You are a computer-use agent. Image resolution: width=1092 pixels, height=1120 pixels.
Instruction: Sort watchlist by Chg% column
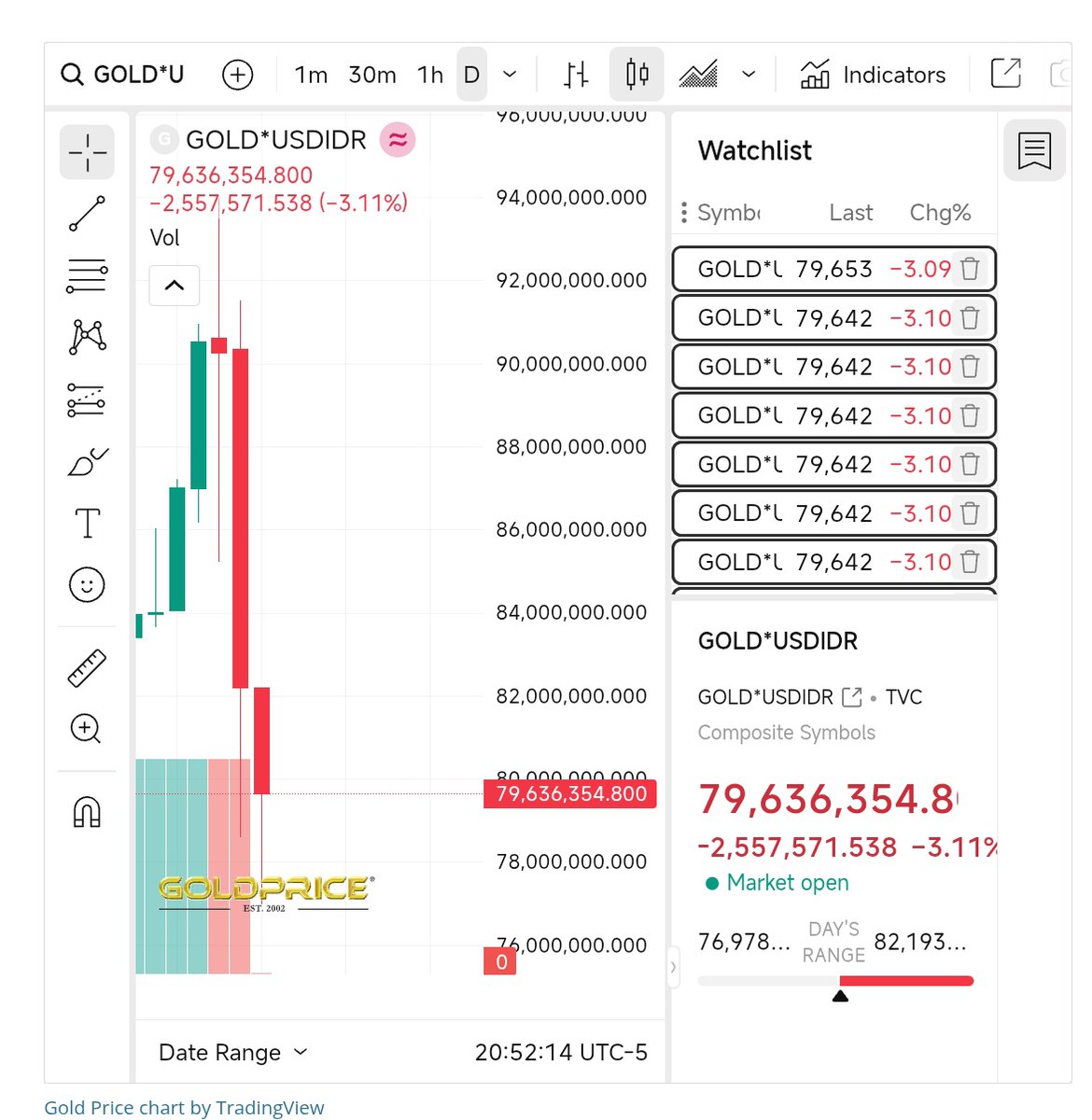coord(940,213)
